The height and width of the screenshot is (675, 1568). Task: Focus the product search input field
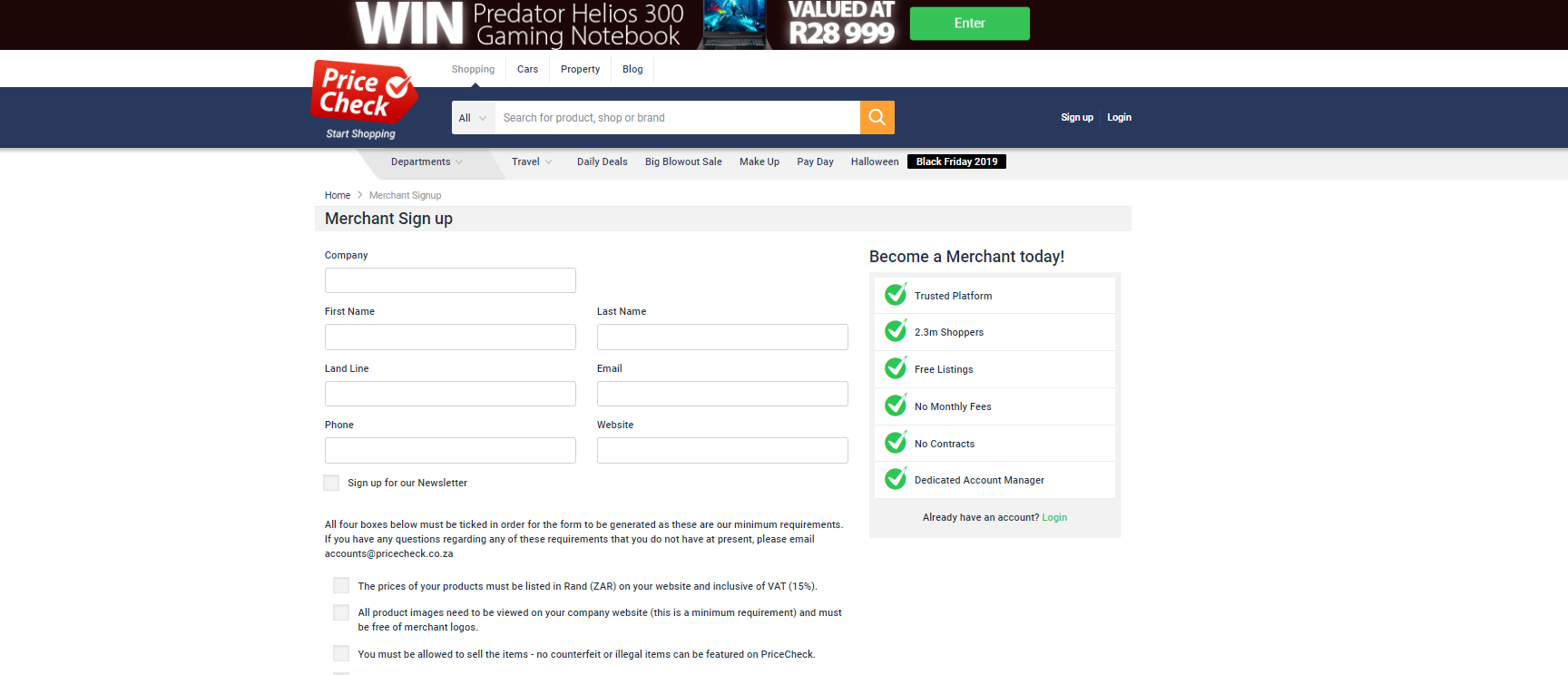coord(677,118)
